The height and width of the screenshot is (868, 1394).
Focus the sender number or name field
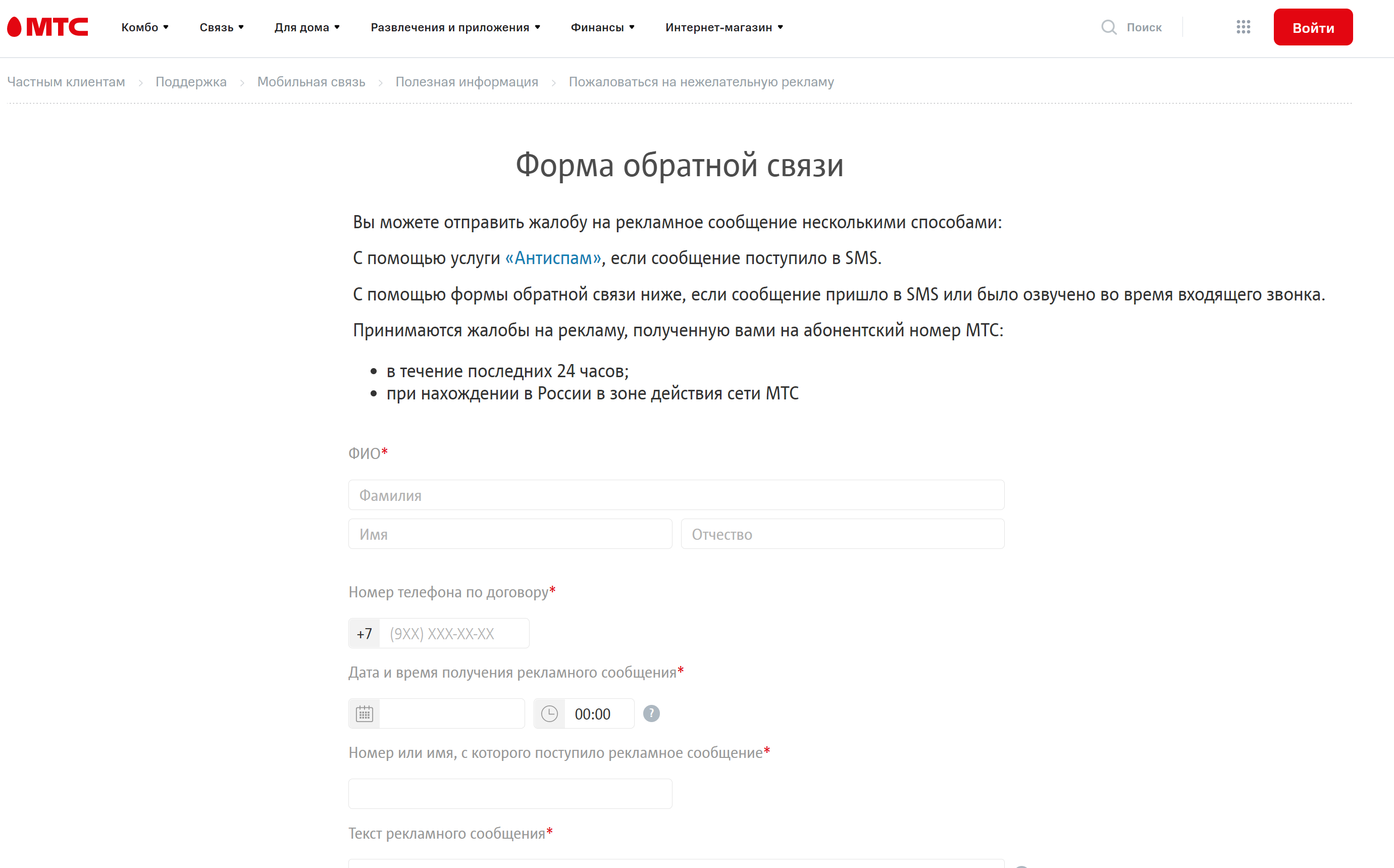510,794
